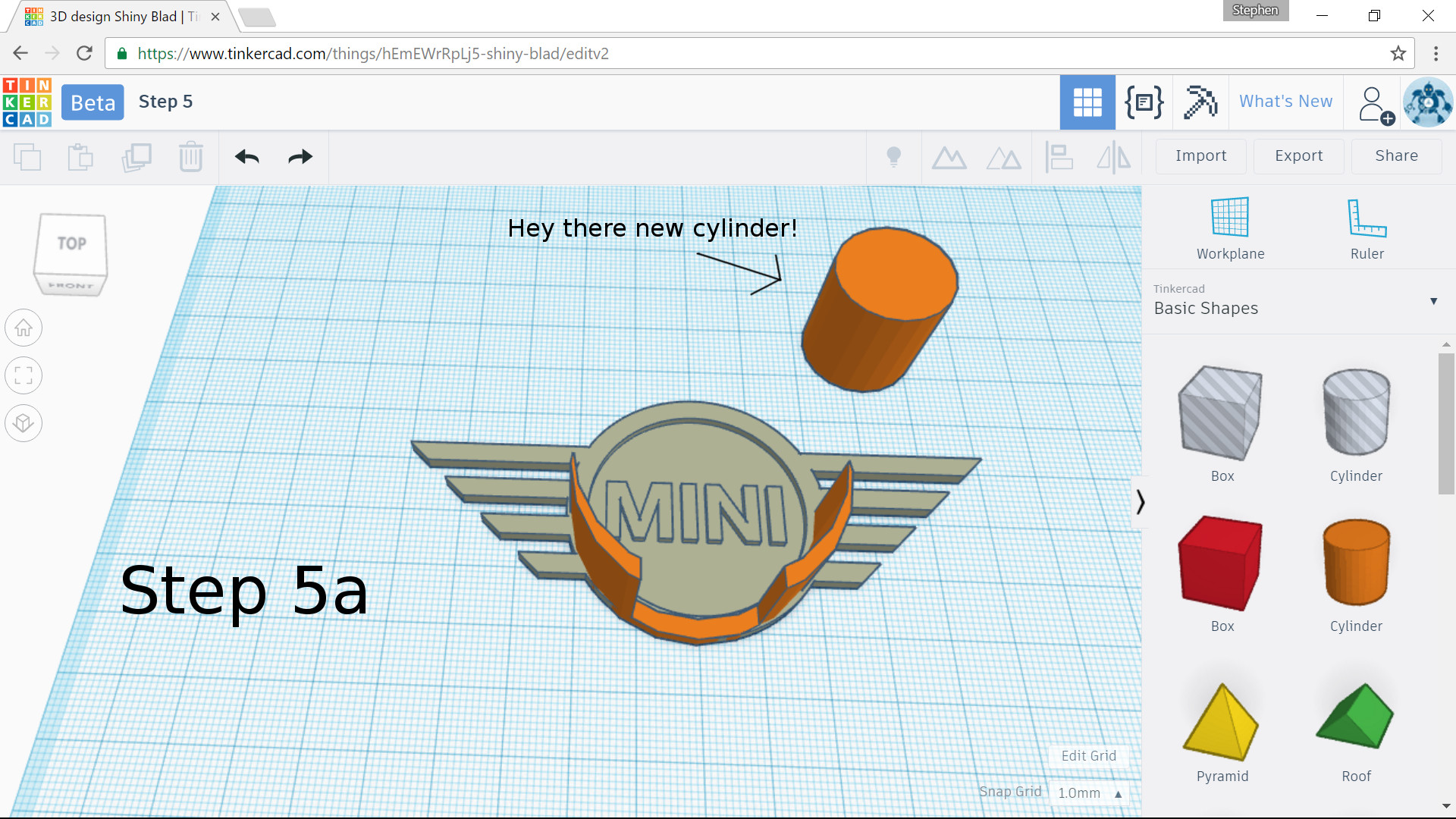
Task: Select the Ruler tool
Action: [1367, 229]
